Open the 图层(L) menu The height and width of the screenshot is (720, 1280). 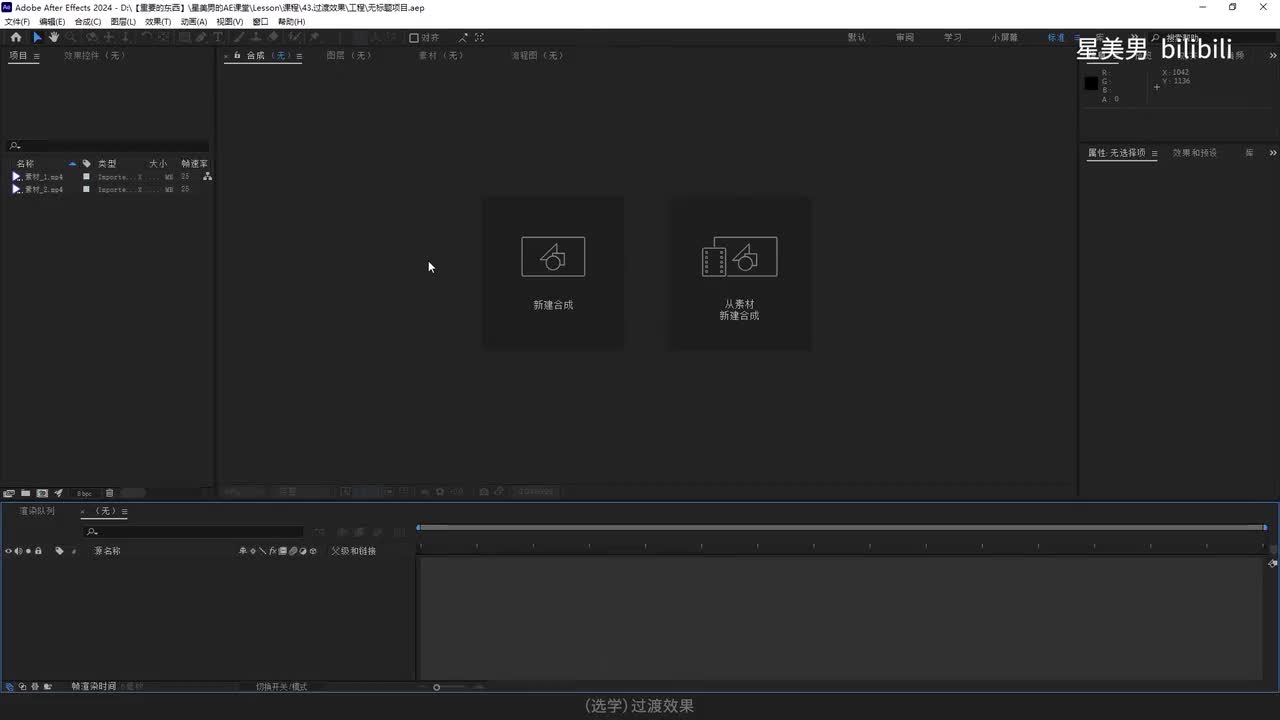point(123,21)
